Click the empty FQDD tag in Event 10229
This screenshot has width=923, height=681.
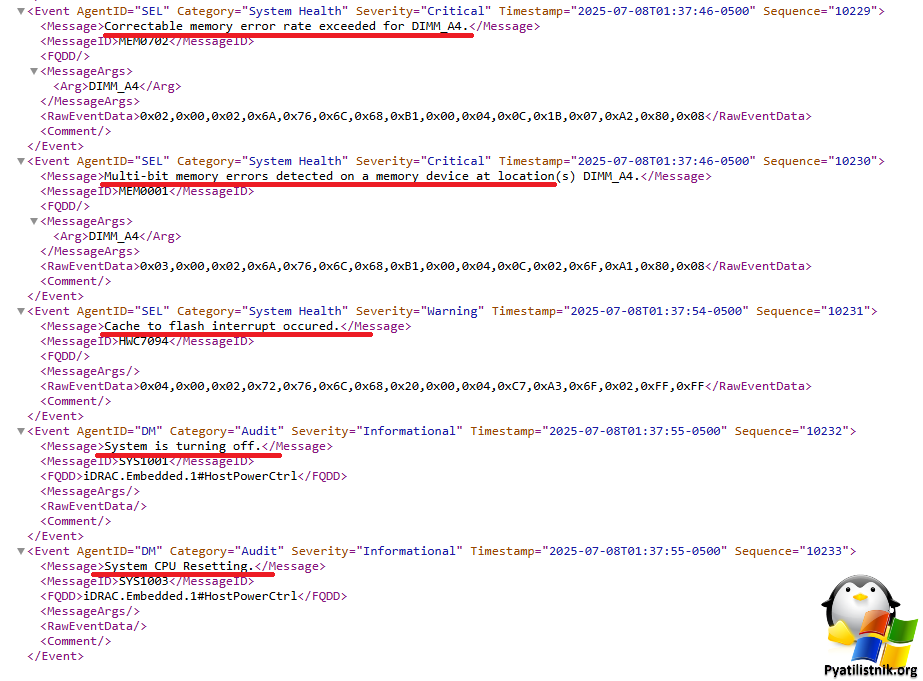pyautogui.click(x=65, y=57)
